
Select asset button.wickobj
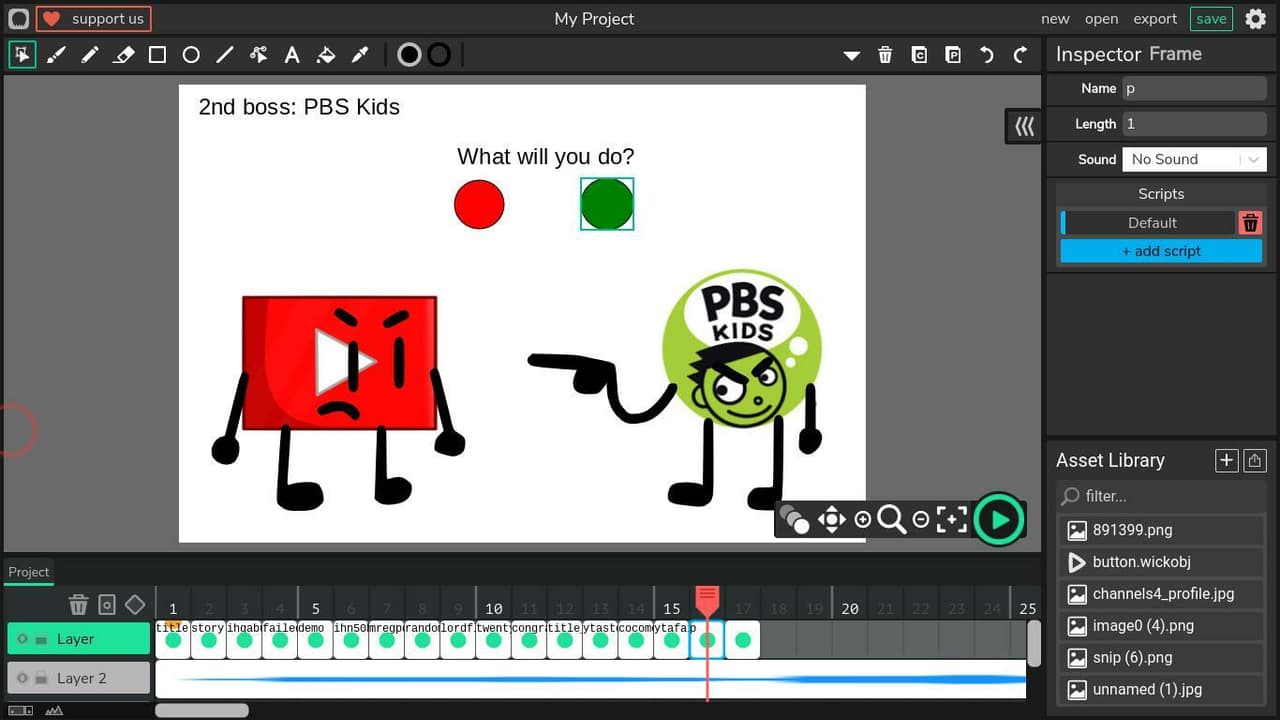pyautogui.click(x=1162, y=562)
